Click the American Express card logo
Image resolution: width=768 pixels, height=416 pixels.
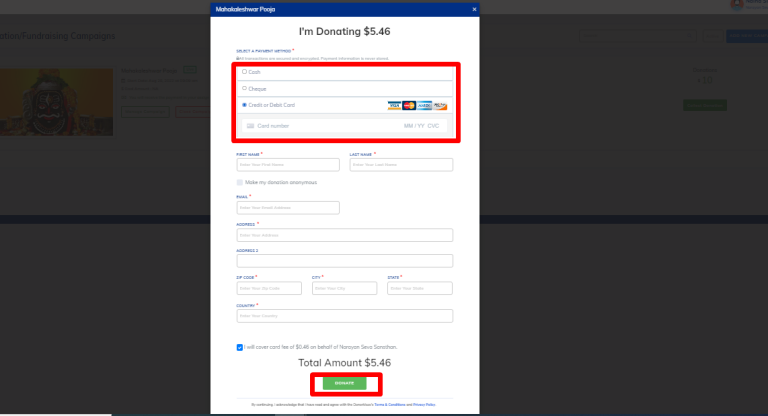[424, 105]
